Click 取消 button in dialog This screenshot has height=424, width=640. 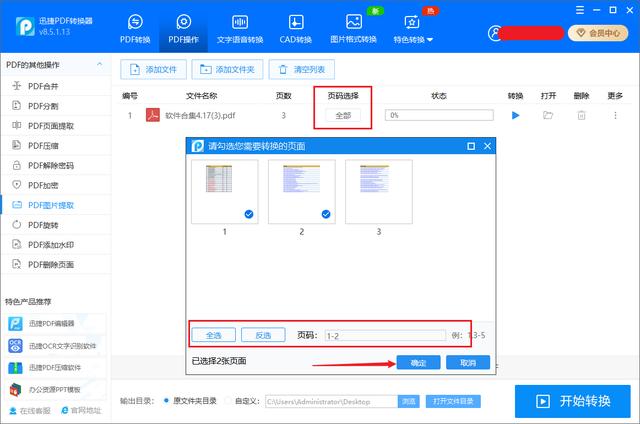click(x=468, y=362)
